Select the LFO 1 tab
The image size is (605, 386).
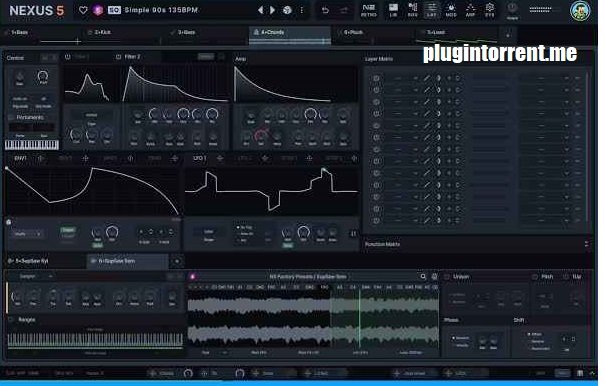coord(199,158)
